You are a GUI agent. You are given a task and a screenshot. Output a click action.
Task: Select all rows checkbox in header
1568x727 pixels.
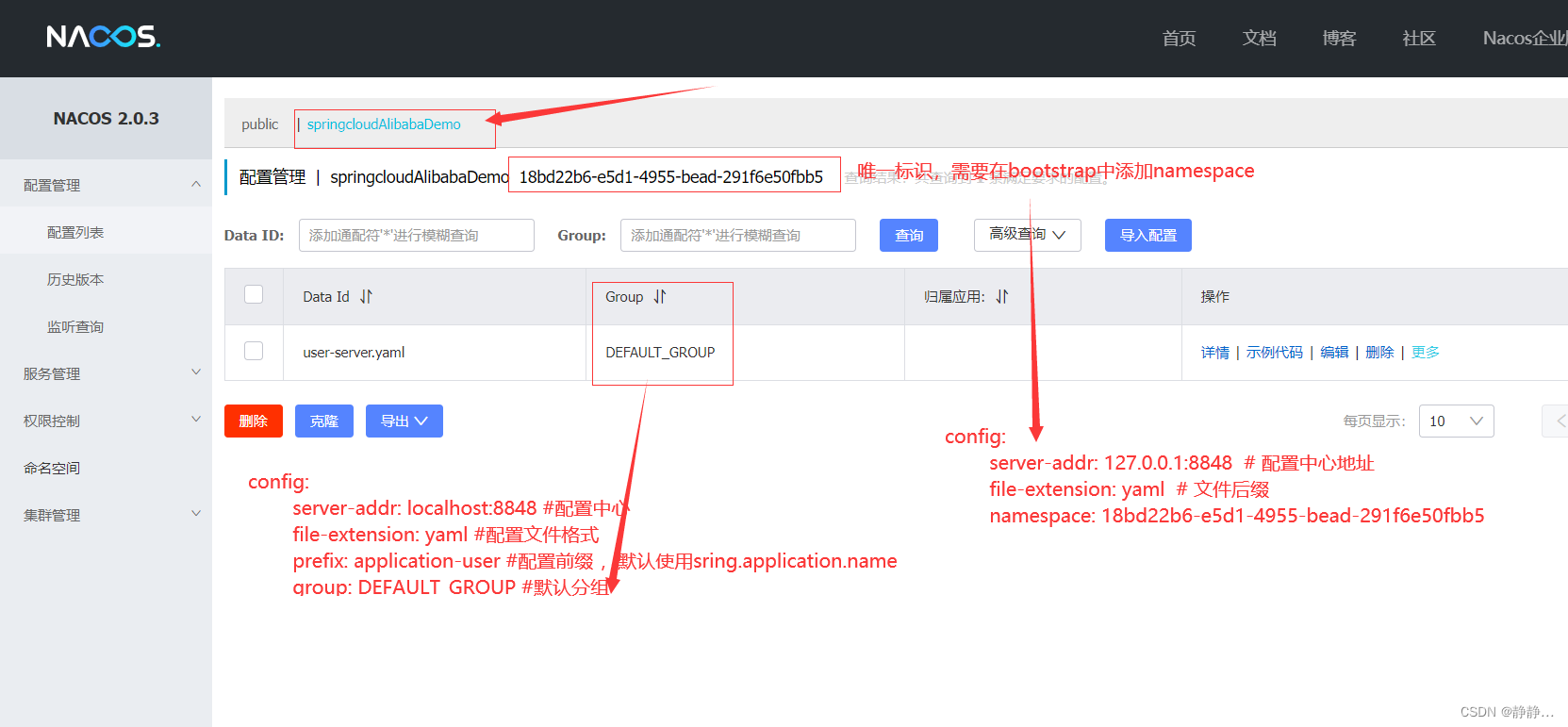click(x=254, y=294)
